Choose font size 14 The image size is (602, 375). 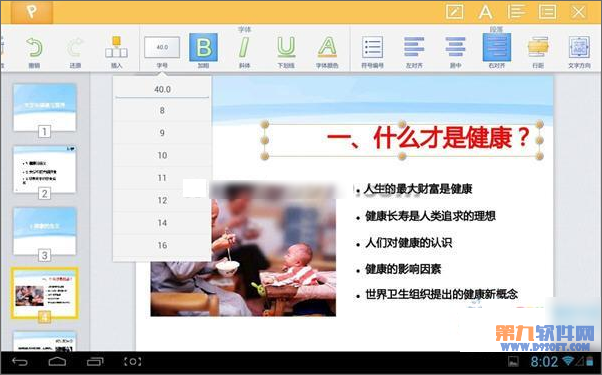pos(162,223)
